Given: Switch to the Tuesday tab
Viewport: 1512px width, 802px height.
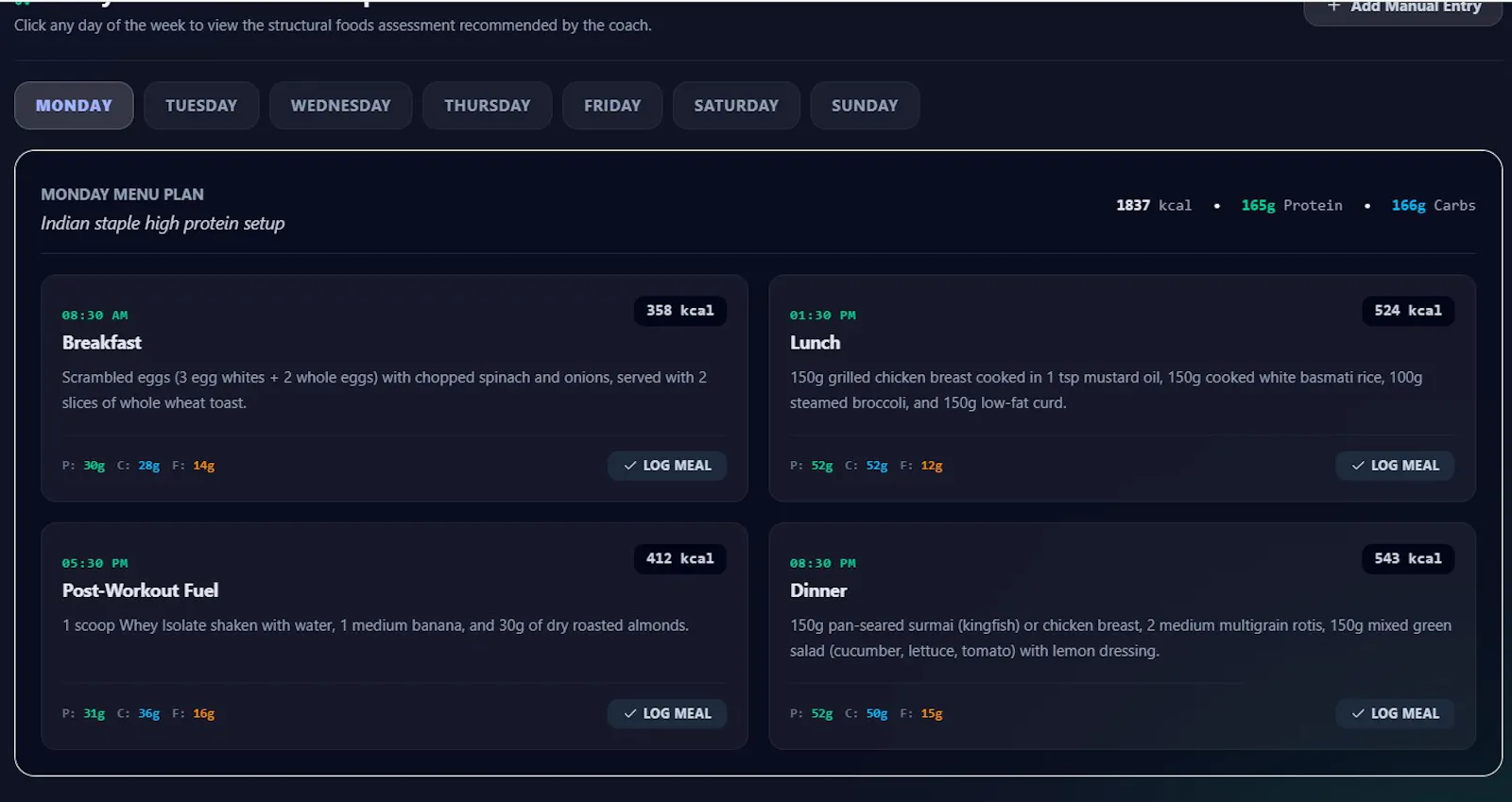Looking at the screenshot, I should click(x=201, y=106).
